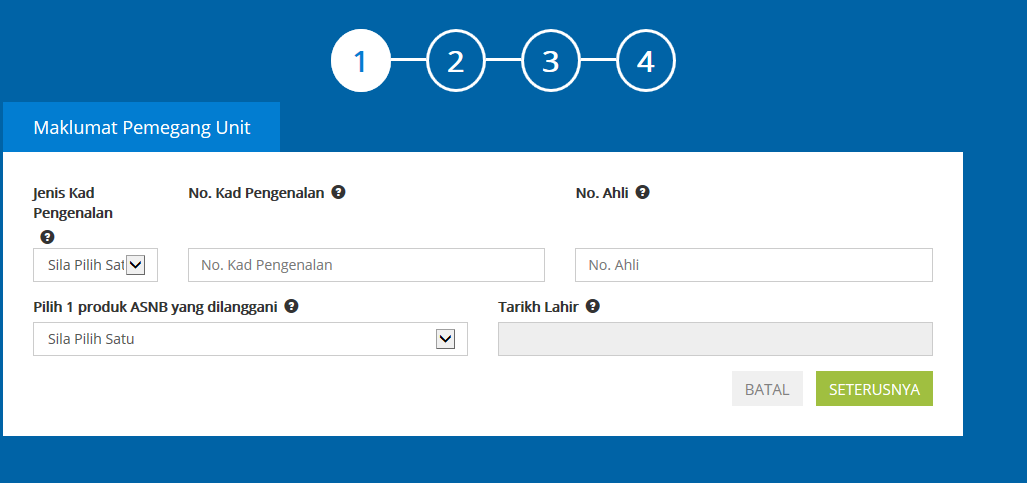This screenshot has height=483, width=1027.
Task: Click help icon beside No. Kad Pengenalan label
Action: point(338,192)
